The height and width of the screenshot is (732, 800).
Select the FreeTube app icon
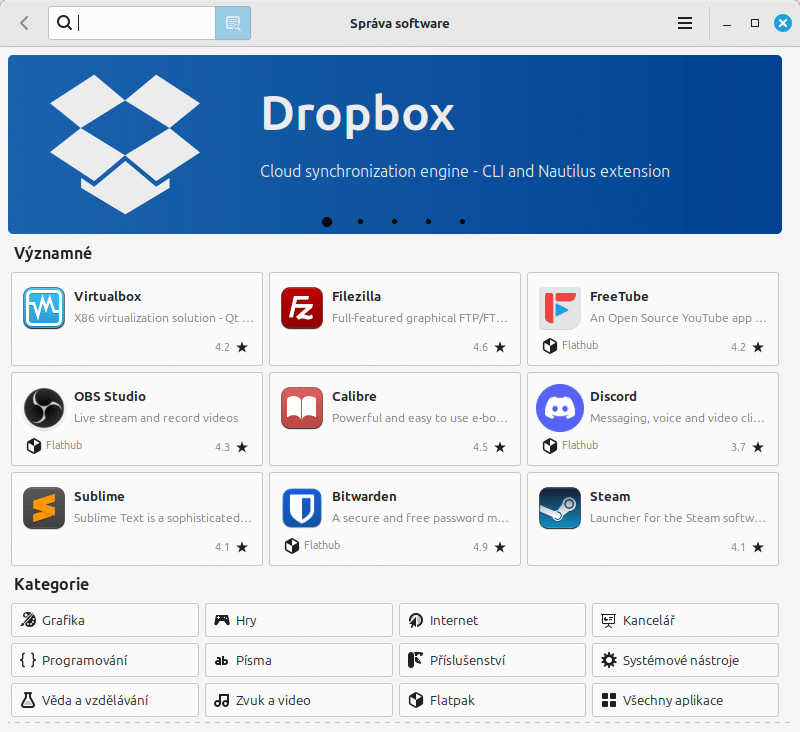(x=559, y=308)
